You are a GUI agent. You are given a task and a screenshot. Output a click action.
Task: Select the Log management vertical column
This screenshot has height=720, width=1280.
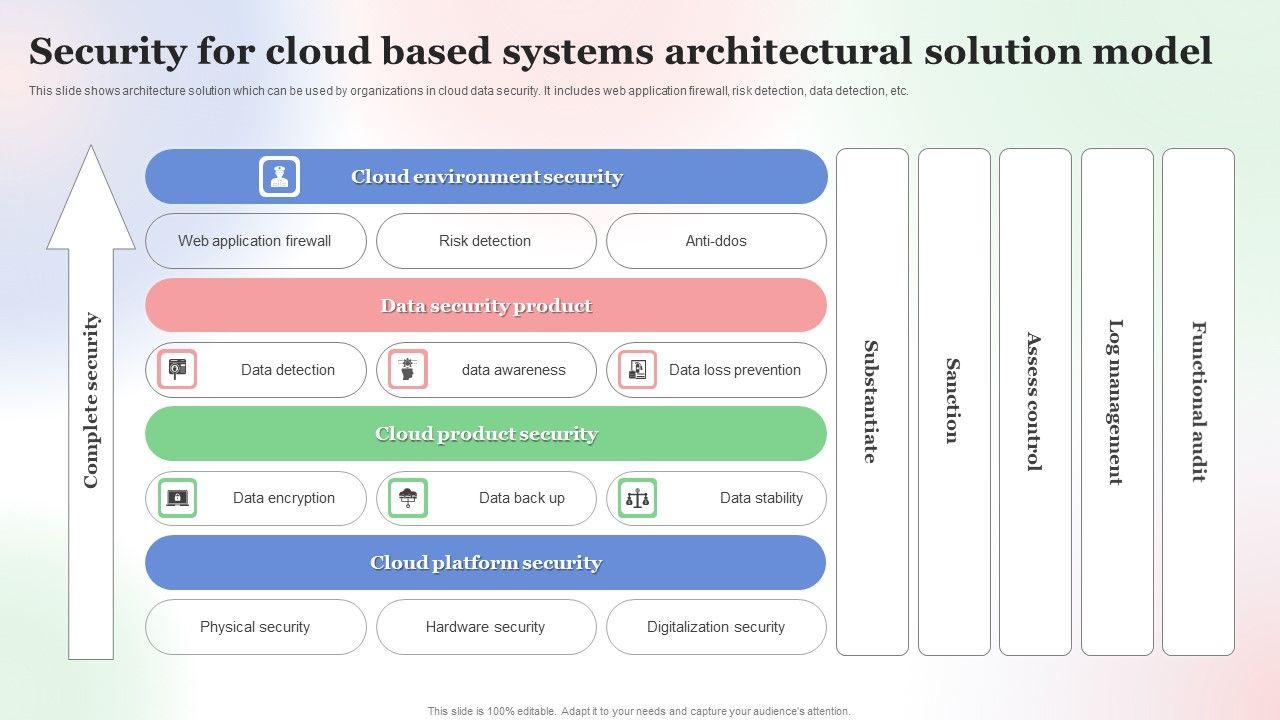pos(1117,402)
